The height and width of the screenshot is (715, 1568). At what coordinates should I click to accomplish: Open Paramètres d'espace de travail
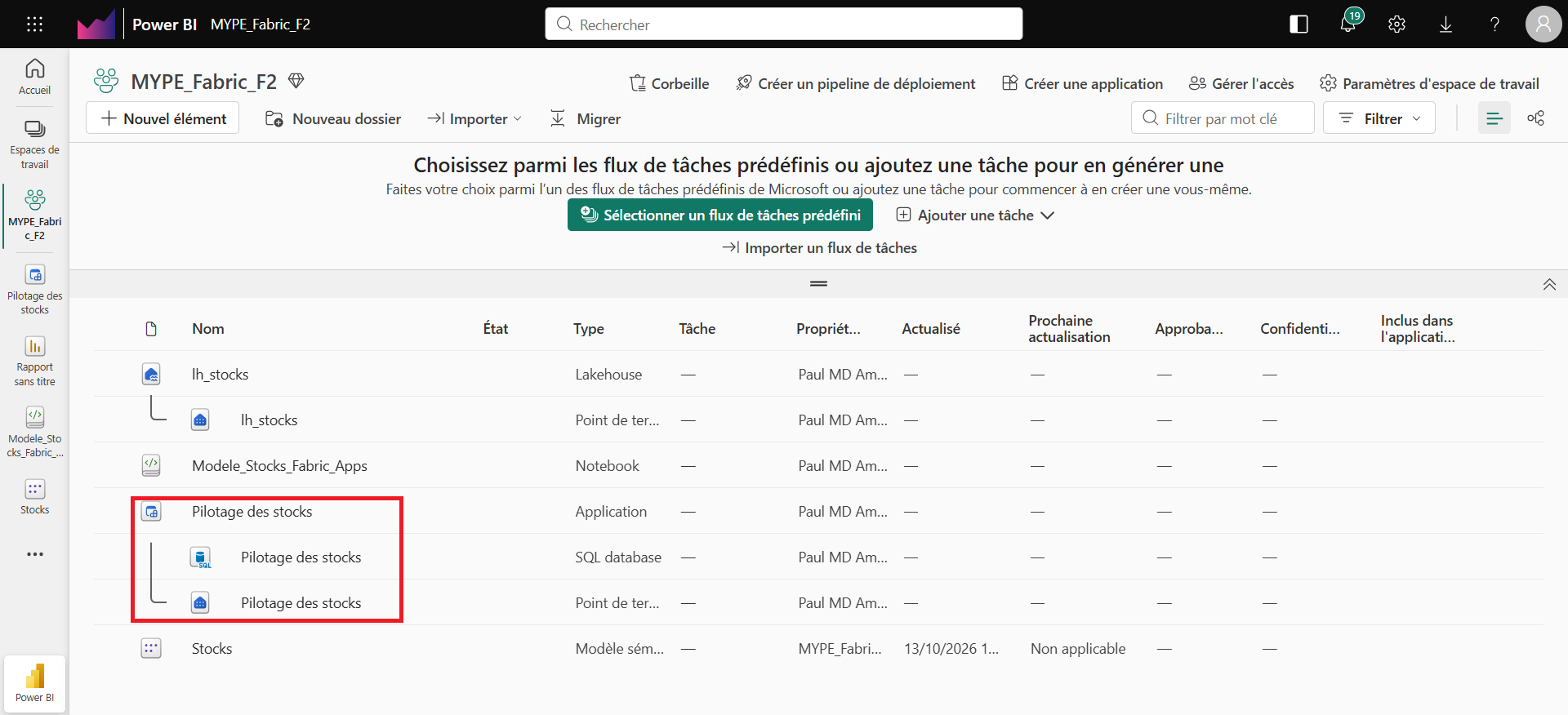tap(1429, 83)
